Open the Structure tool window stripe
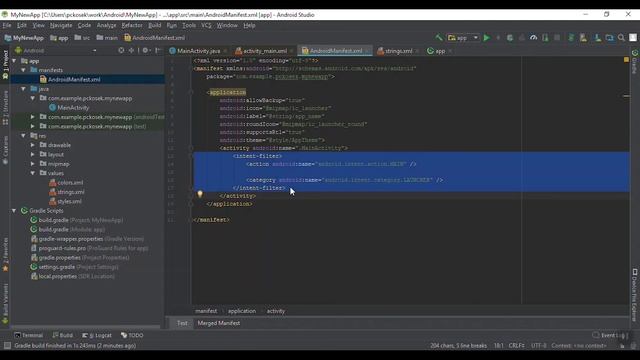 pyautogui.click(x=5, y=108)
